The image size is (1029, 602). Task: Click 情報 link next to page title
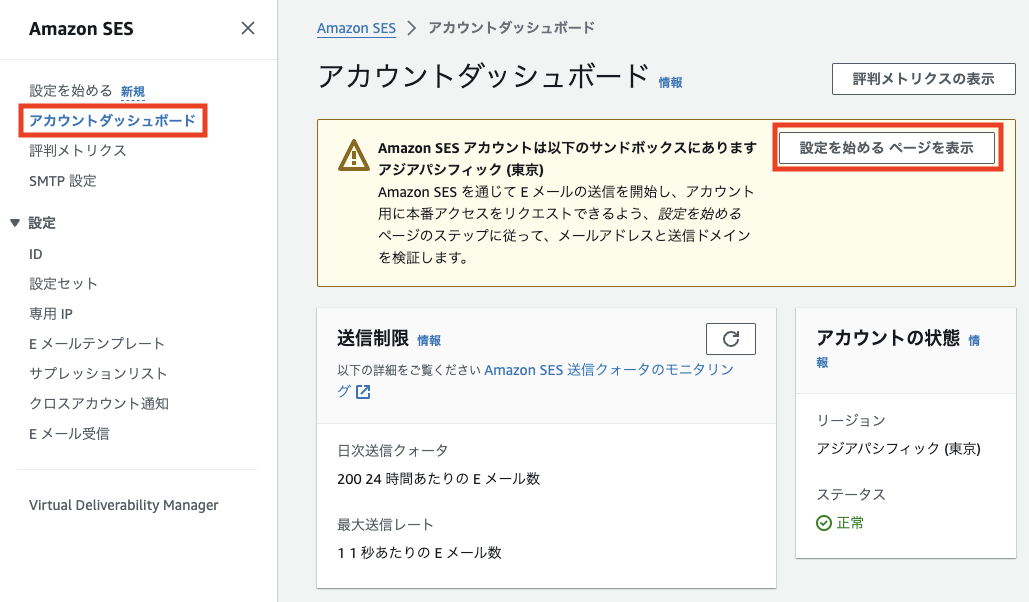[670, 83]
